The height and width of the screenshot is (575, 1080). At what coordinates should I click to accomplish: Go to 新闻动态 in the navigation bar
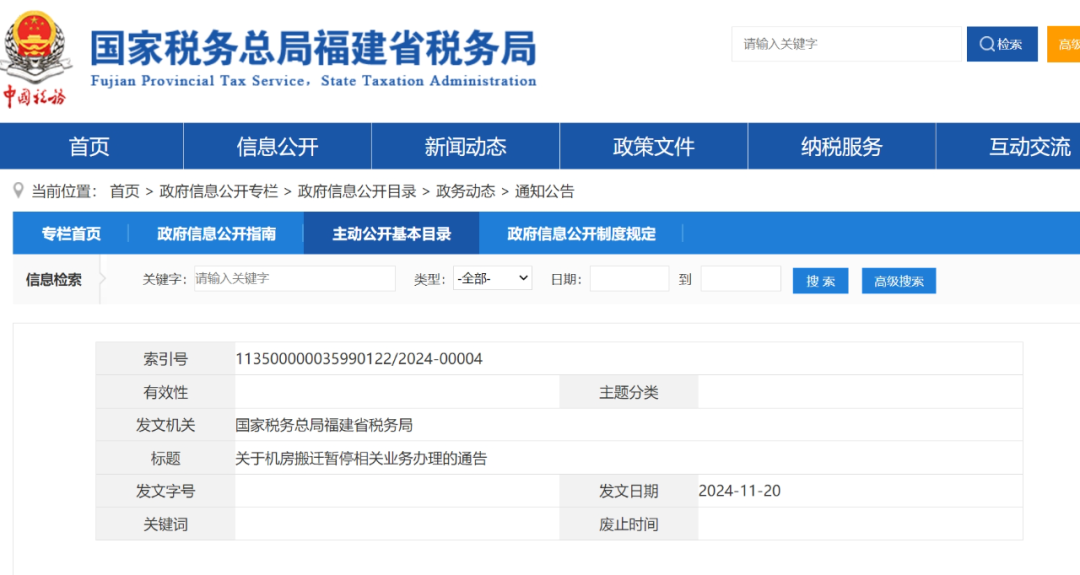[465, 146]
